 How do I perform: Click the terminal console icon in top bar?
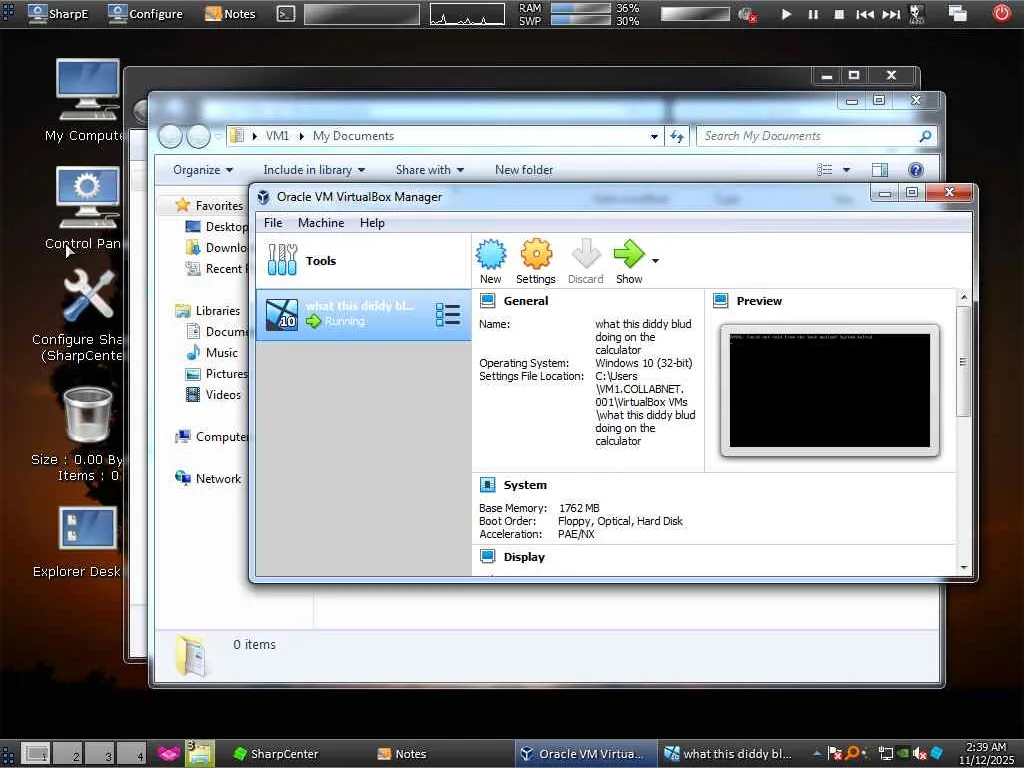click(285, 14)
